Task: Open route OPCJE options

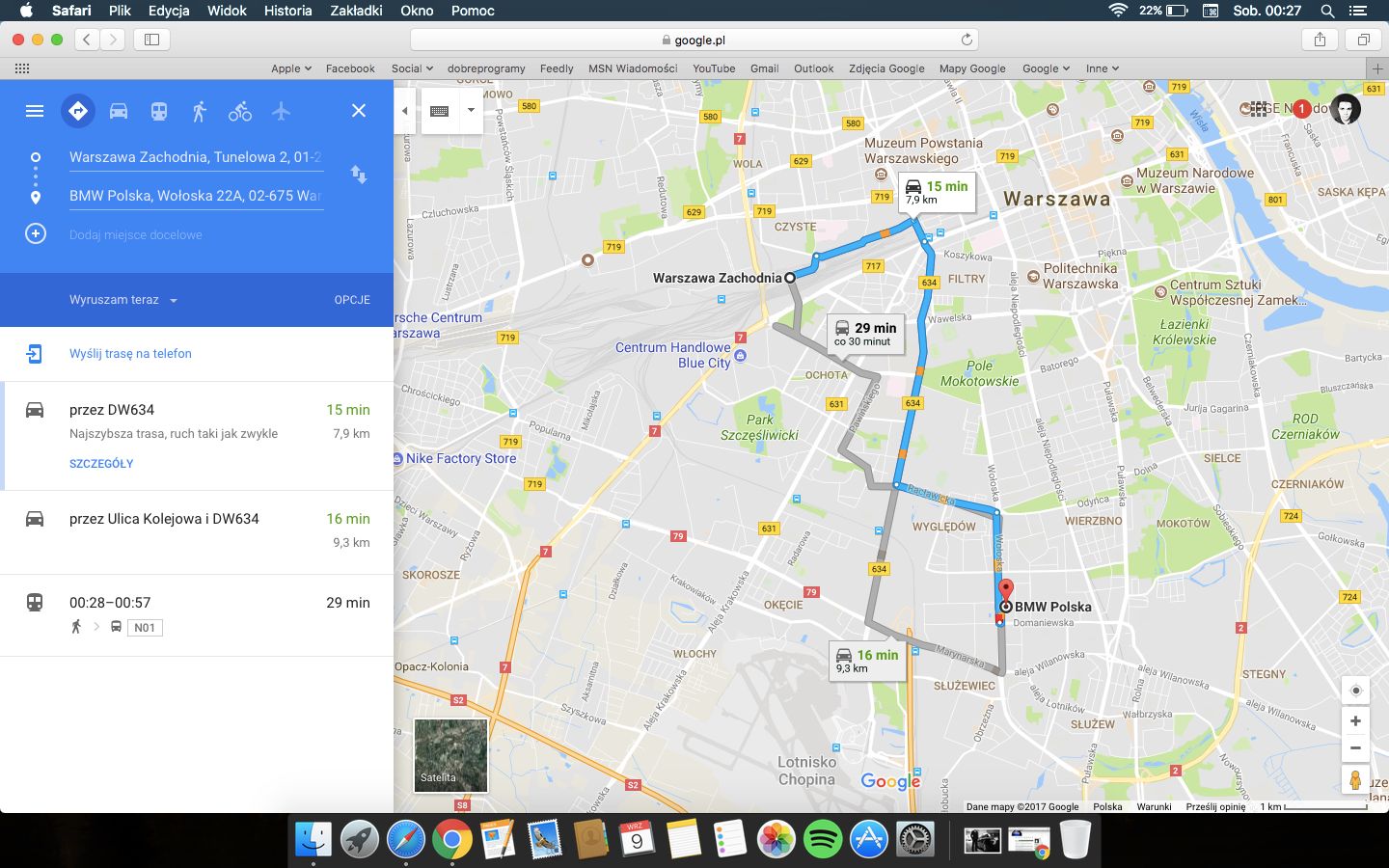Action: click(x=352, y=300)
